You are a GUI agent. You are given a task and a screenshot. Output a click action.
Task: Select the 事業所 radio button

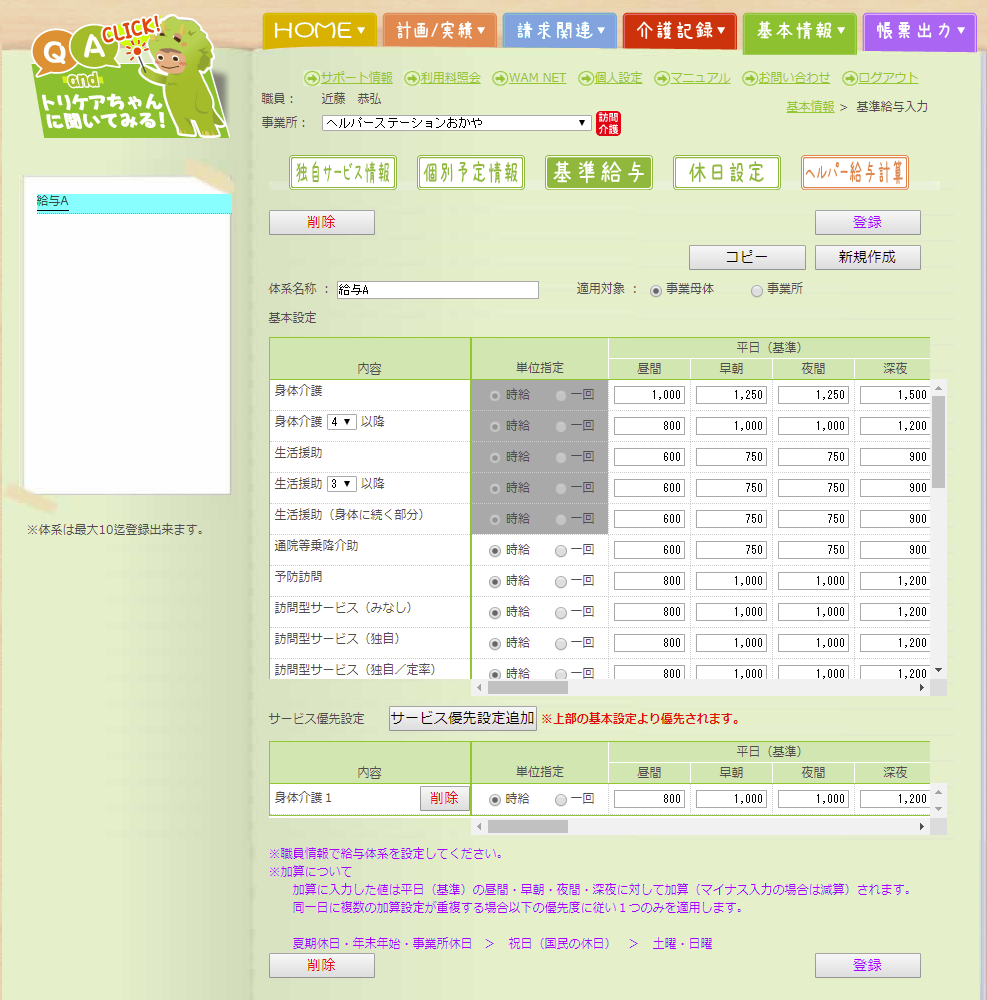(x=757, y=290)
